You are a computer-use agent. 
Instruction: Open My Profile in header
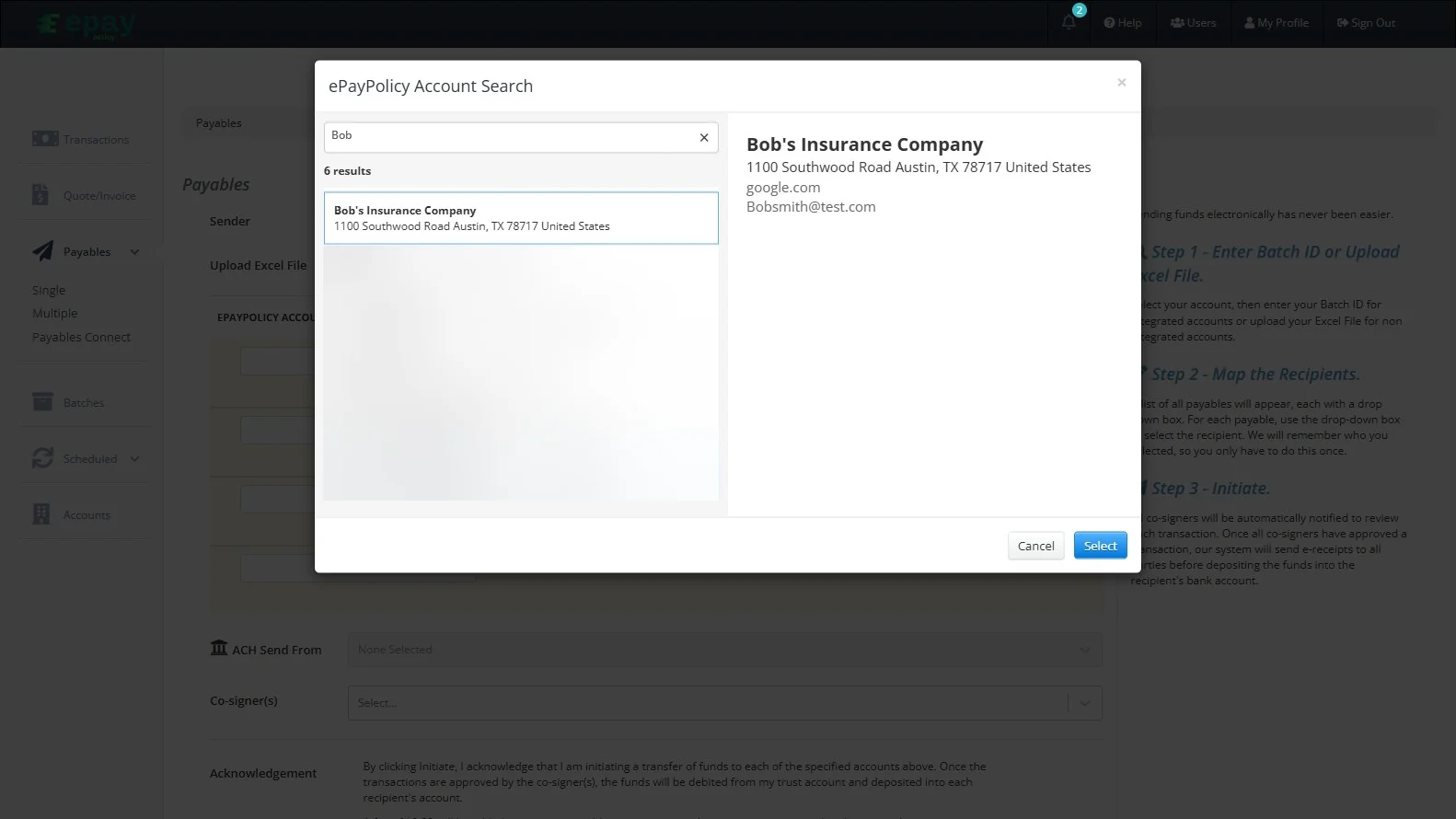(1277, 23)
